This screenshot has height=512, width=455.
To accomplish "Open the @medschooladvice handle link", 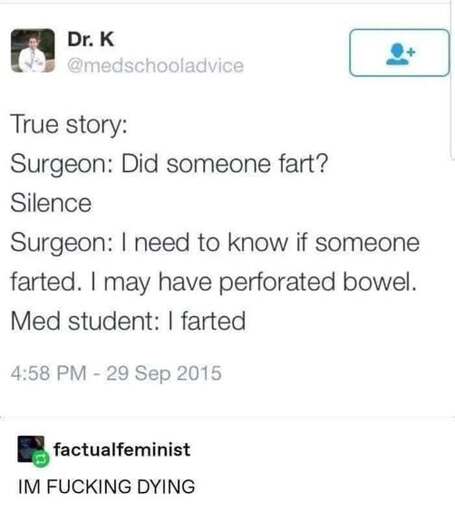I will (155, 65).
